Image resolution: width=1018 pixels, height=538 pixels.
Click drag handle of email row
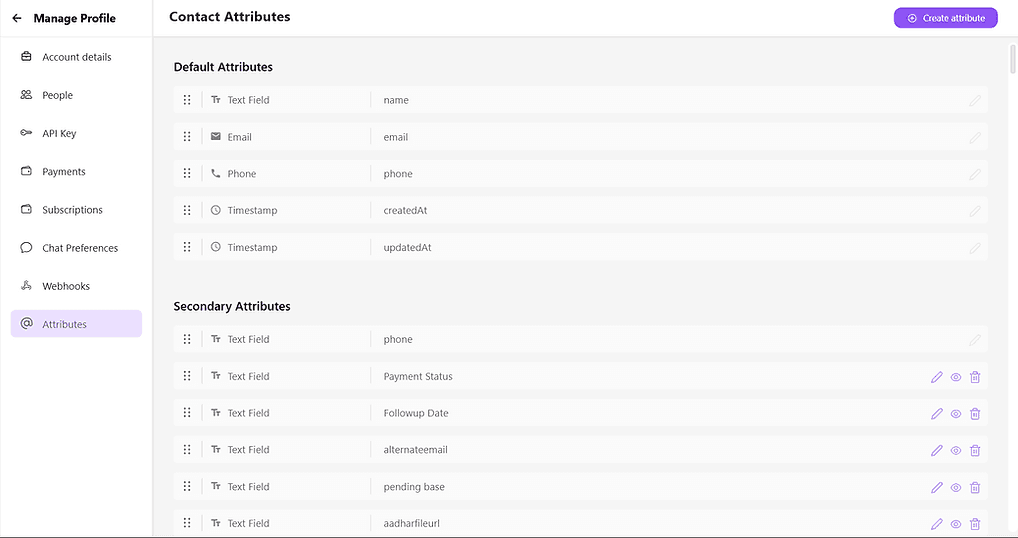(x=187, y=136)
